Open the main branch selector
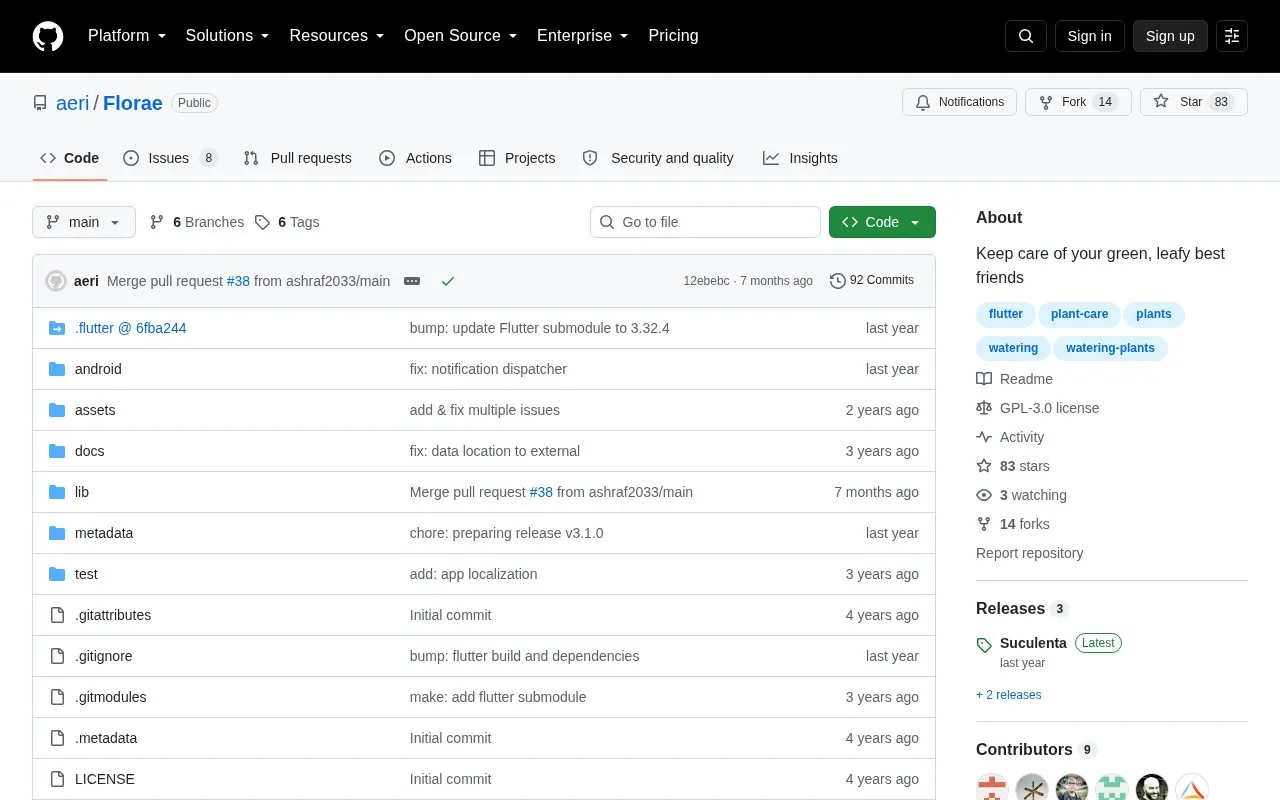The width and height of the screenshot is (1280, 800). click(x=84, y=222)
